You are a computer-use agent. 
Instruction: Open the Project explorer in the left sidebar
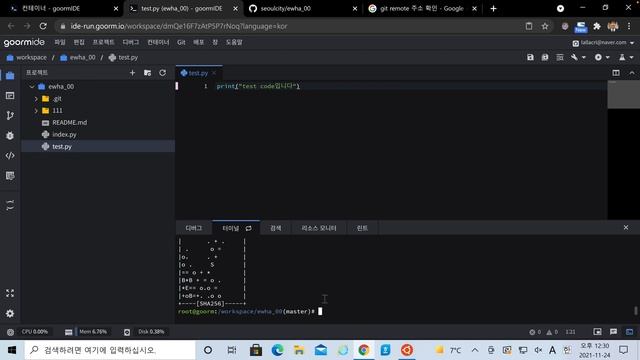tap(10, 76)
